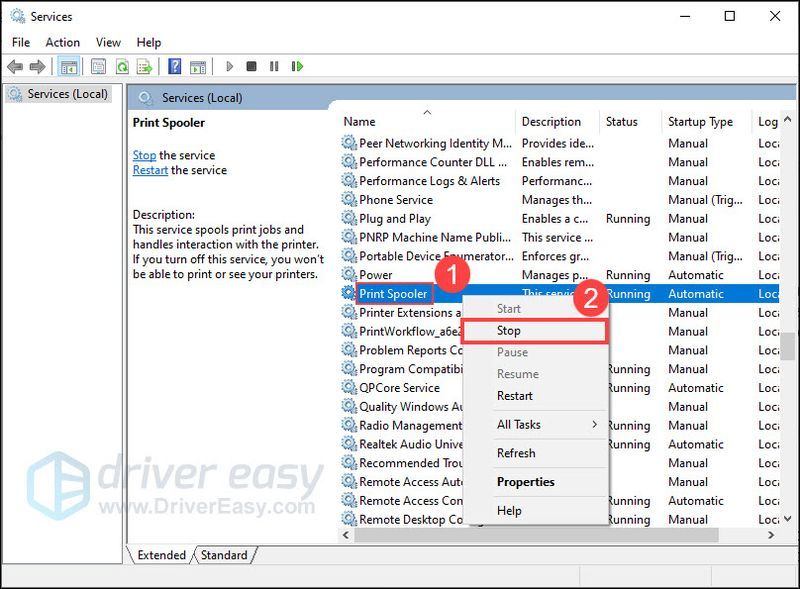The height and width of the screenshot is (589, 800).
Task: Toggle Show/Hide Console Tree toolbar icon
Action: (x=69, y=67)
